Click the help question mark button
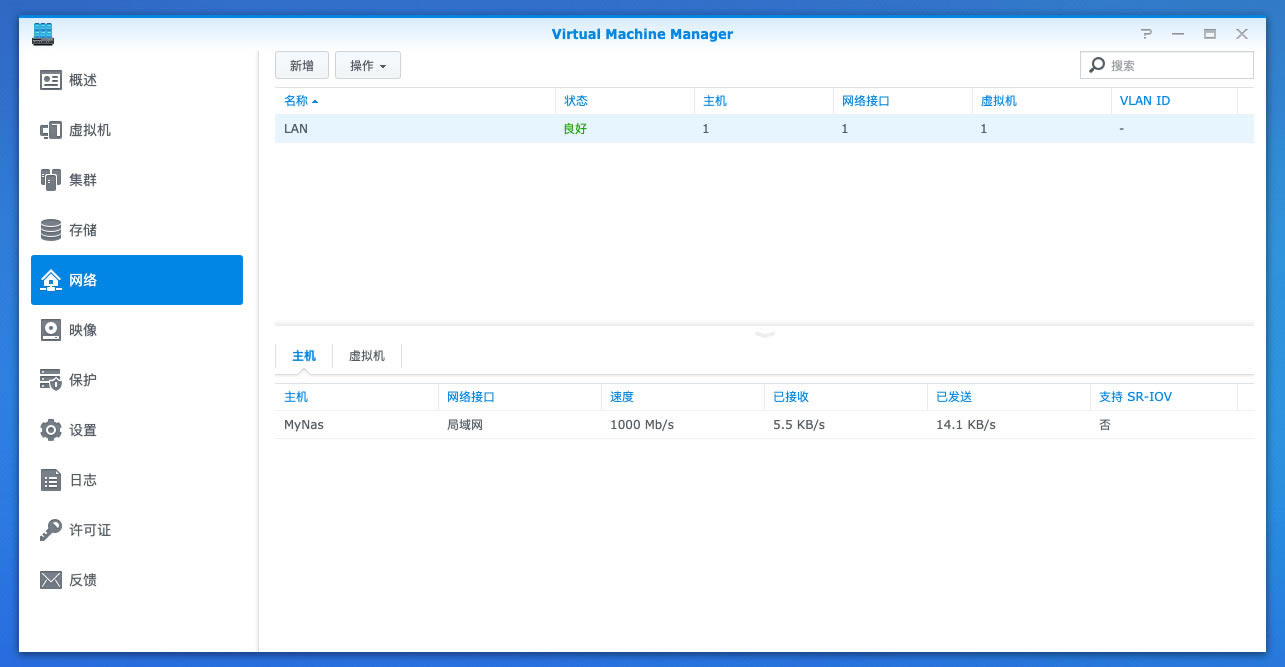This screenshot has height=667, width=1285. click(1146, 34)
